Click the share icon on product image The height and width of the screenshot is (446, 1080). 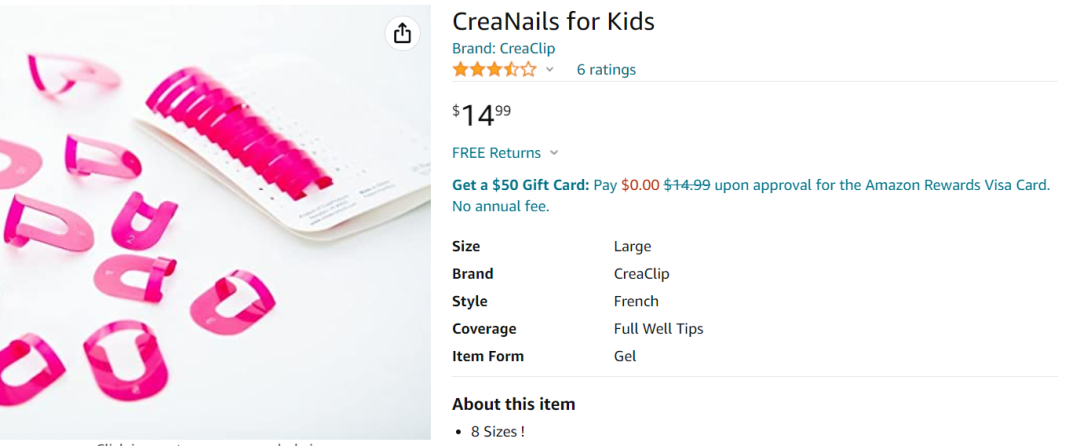pyautogui.click(x=402, y=33)
